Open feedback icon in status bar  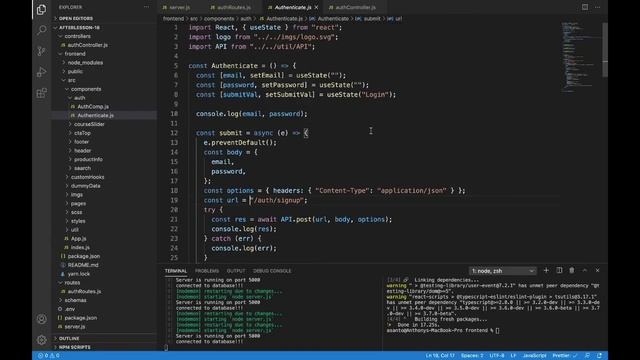(x=587, y=356)
